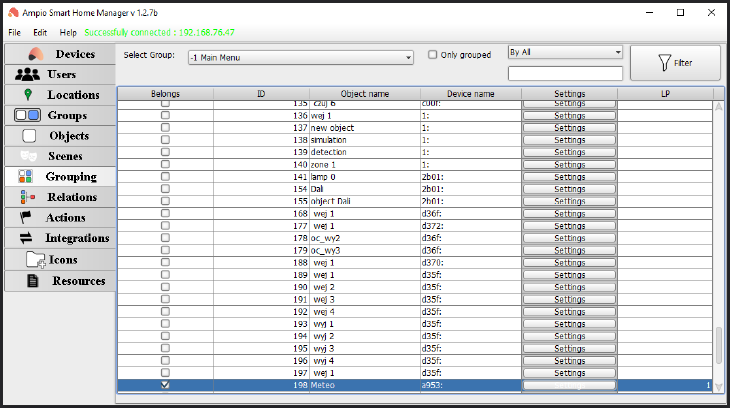Screen dimensions: 730x408
Task: Click the Integrations arrows icon
Action: coord(26,238)
